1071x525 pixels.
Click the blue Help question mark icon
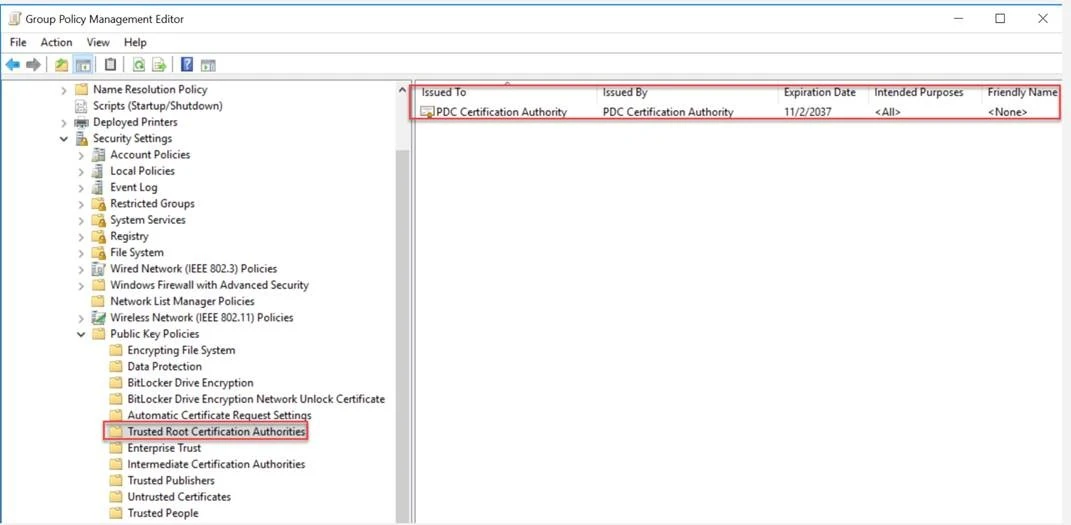[x=187, y=65]
